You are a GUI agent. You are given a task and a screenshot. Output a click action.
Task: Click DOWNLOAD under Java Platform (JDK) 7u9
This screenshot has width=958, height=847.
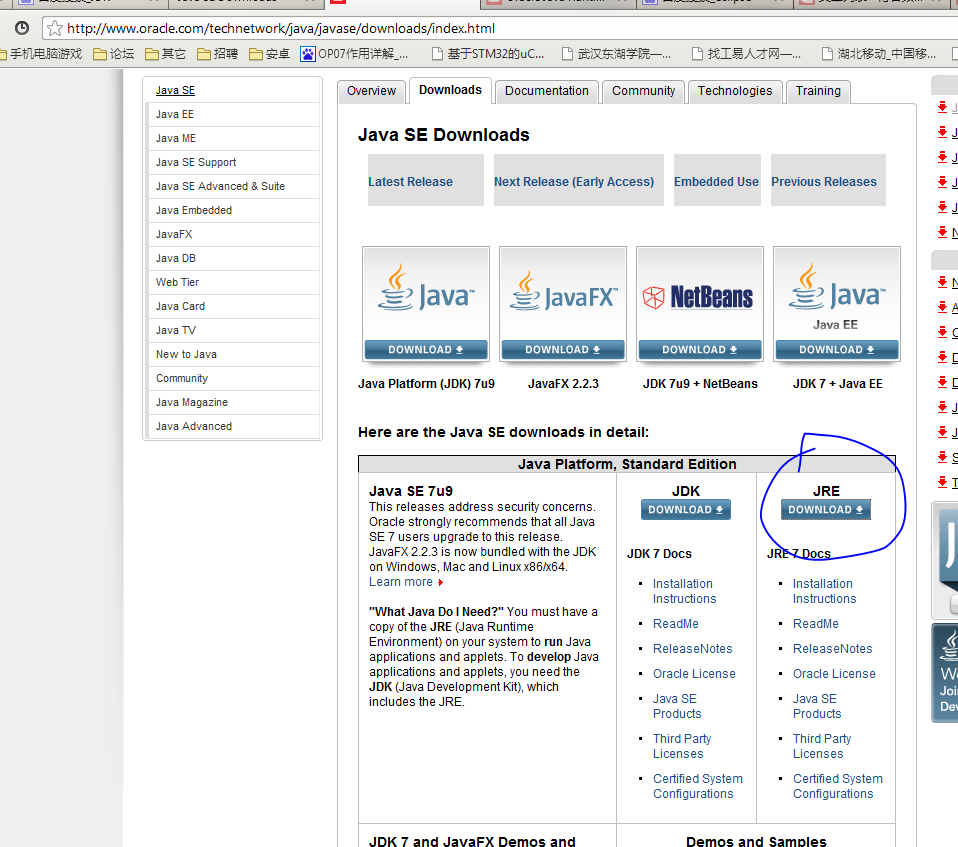click(426, 350)
